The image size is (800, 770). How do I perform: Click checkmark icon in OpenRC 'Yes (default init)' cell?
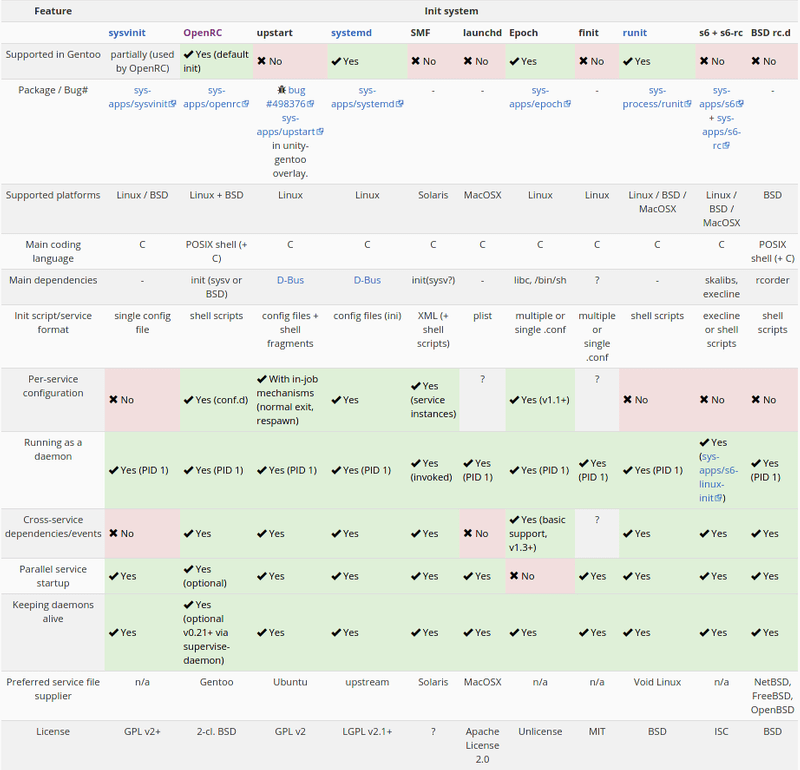click(x=188, y=54)
